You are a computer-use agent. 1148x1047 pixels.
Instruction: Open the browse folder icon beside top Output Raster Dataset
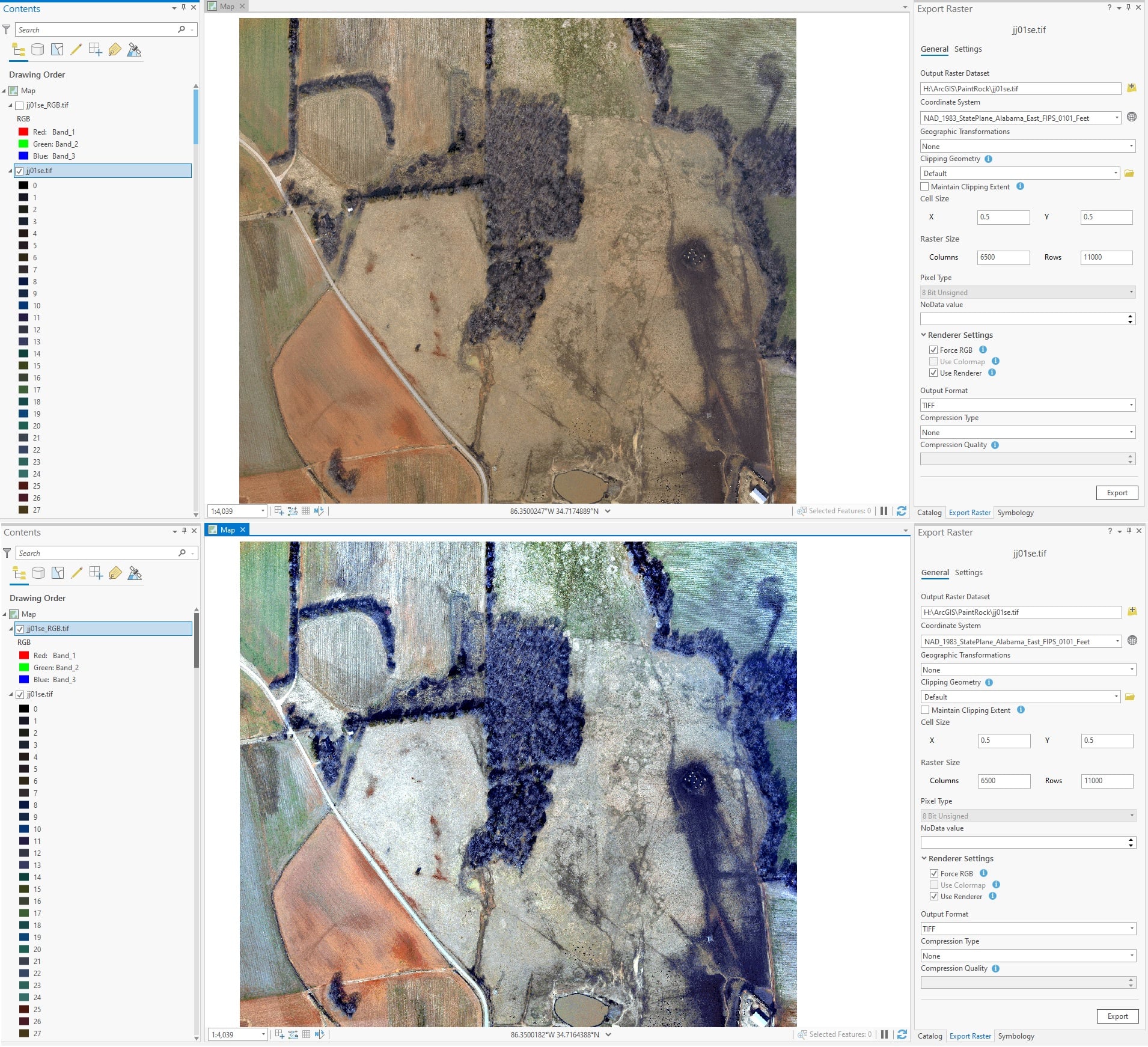point(1131,88)
